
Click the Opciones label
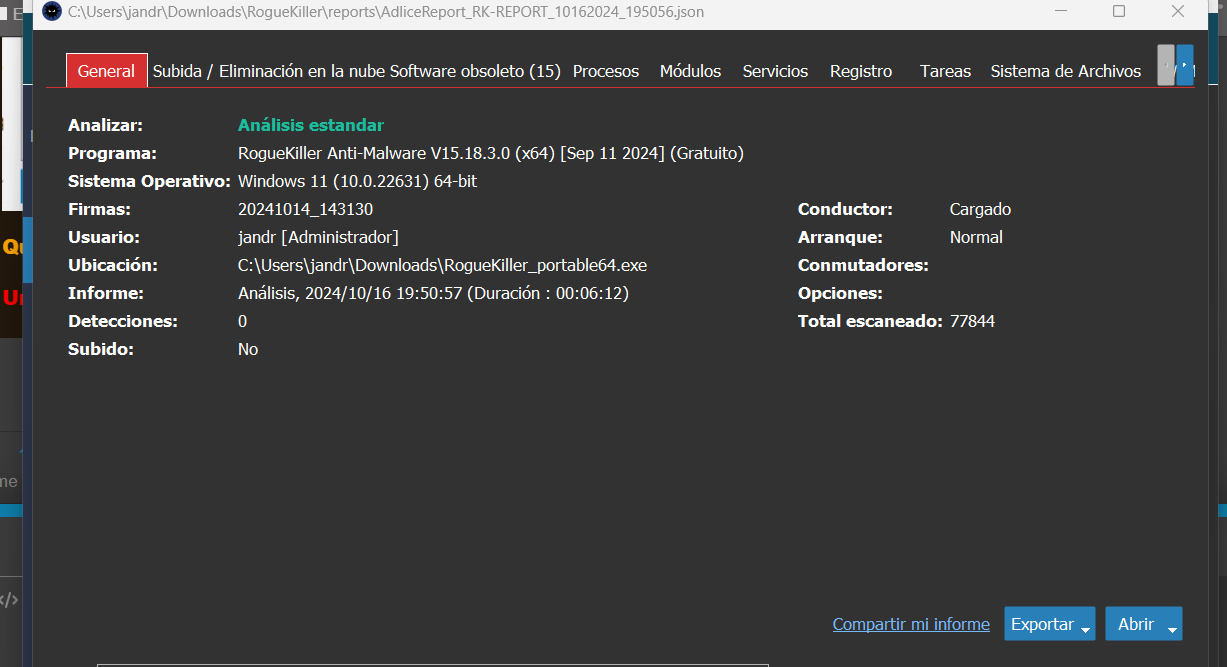(x=840, y=293)
